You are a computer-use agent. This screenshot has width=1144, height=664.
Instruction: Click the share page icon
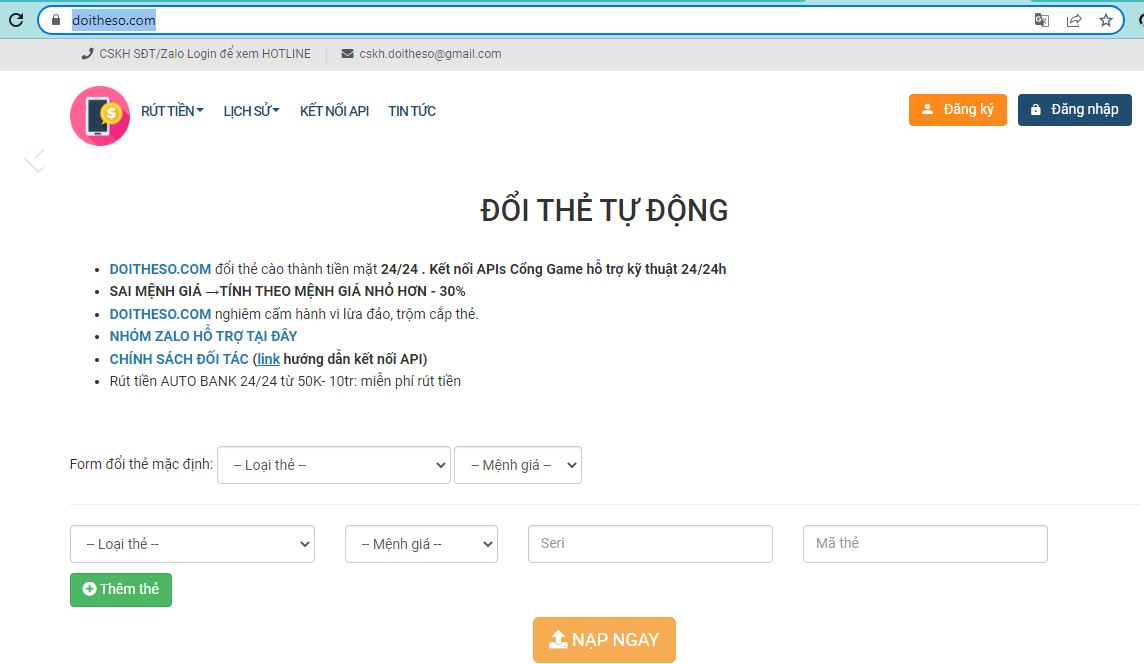pyautogui.click(x=1074, y=20)
